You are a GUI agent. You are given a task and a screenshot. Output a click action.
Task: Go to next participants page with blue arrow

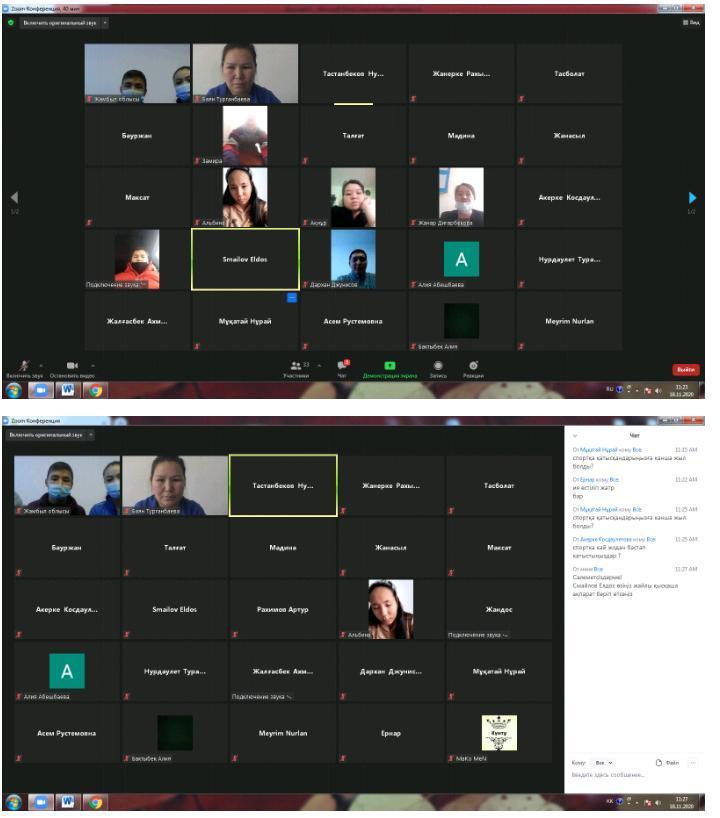(691, 198)
